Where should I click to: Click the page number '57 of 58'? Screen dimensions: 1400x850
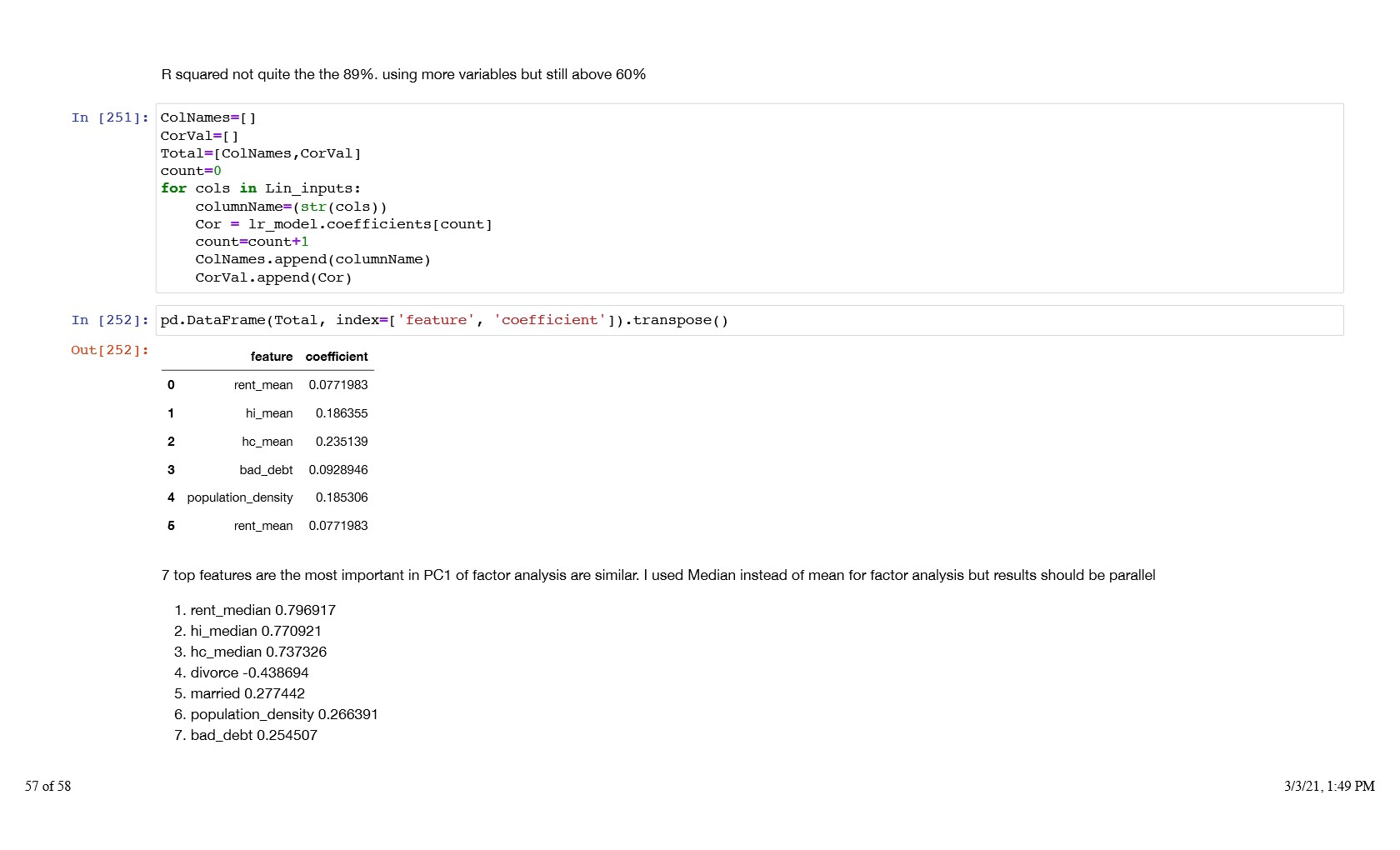pyautogui.click(x=47, y=786)
